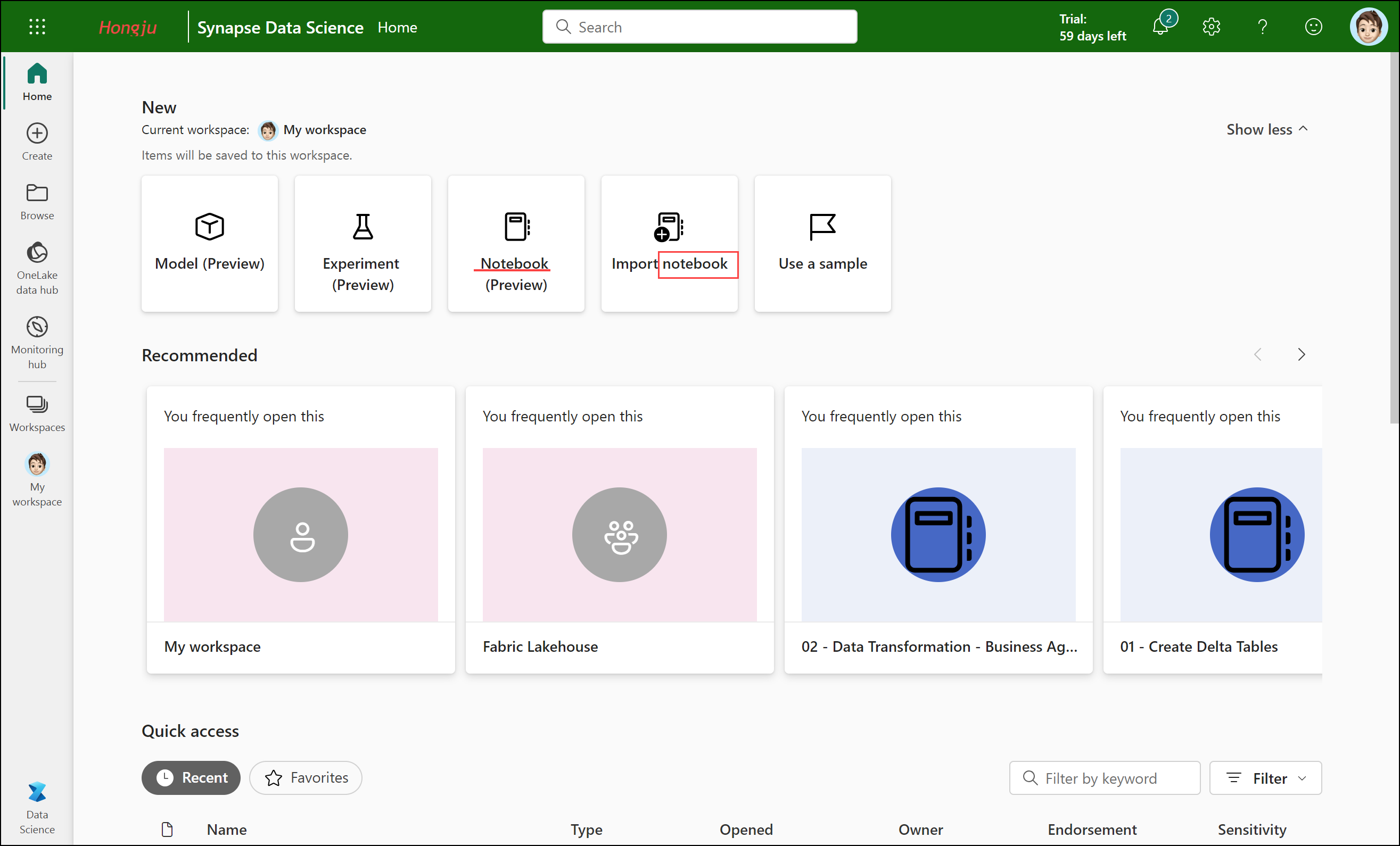Viewport: 1400px width, 846px height.
Task: Open the Data Science experience switcher
Action: tap(37, 809)
